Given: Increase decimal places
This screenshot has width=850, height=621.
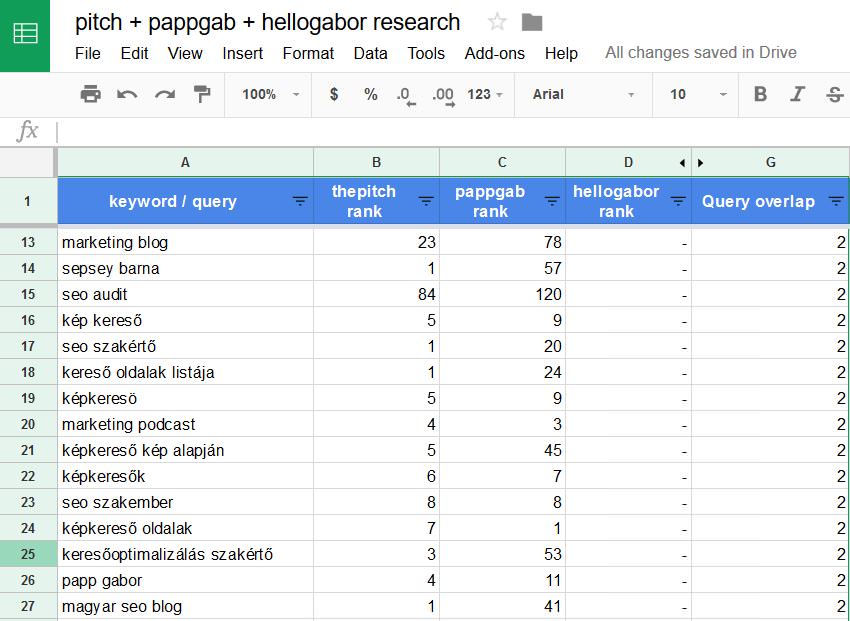Looking at the screenshot, I should tap(443, 95).
